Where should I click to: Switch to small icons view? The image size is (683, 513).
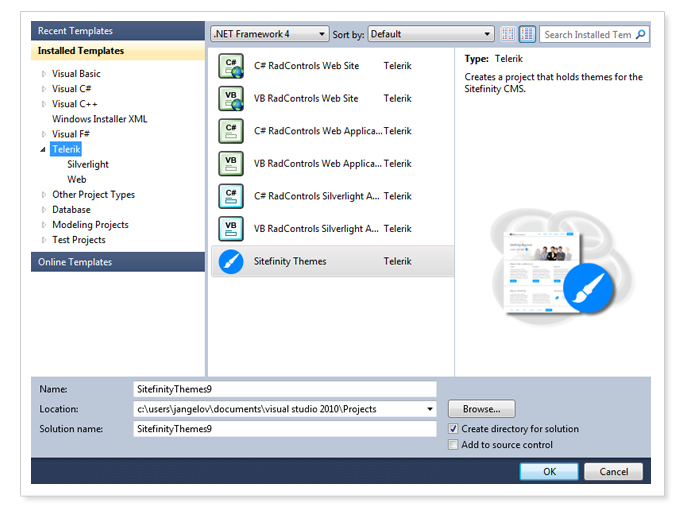(508, 34)
